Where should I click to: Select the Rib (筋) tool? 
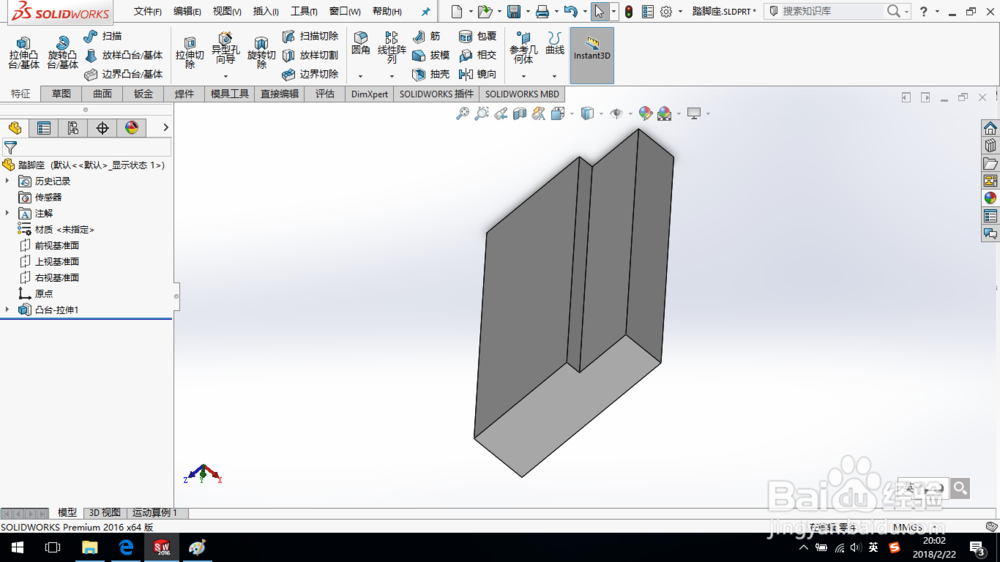(427, 36)
